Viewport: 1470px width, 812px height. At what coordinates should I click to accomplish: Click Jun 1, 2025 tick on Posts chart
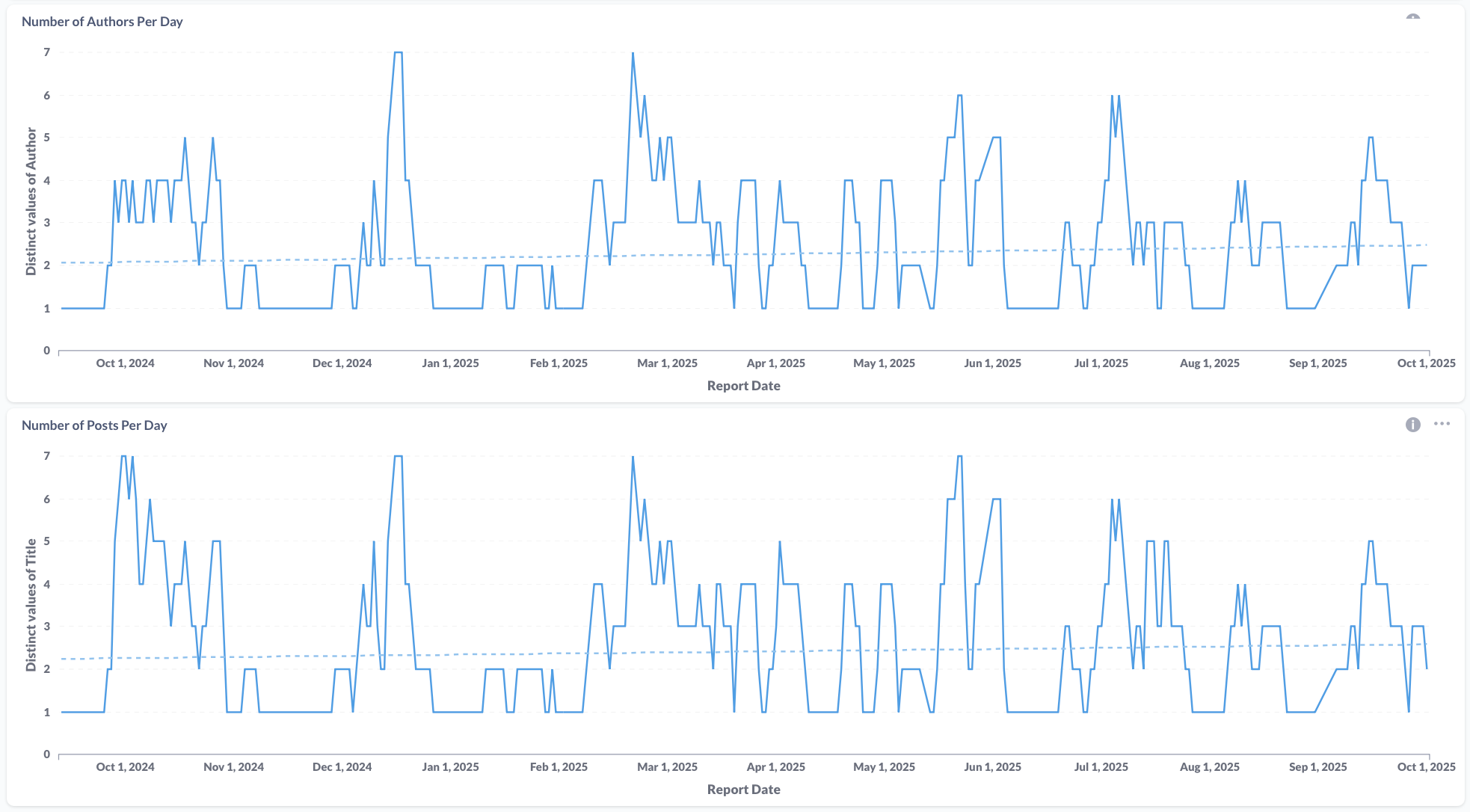992,767
